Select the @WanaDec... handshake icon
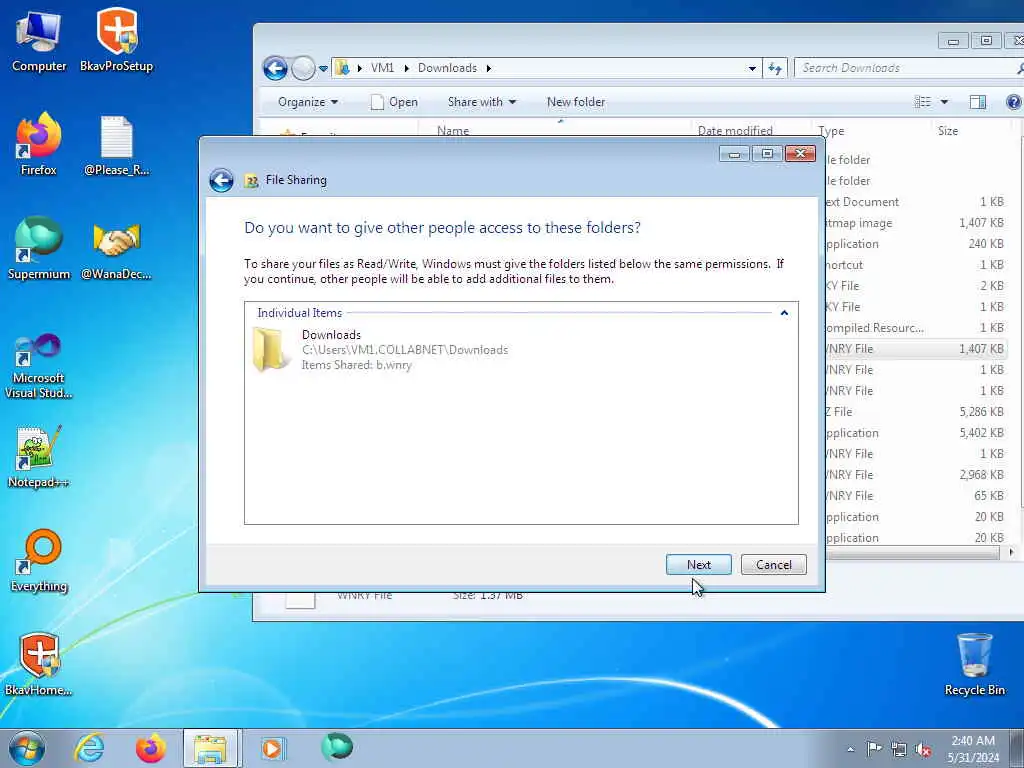The width and height of the screenshot is (1024, 768). tap(117, 249)
